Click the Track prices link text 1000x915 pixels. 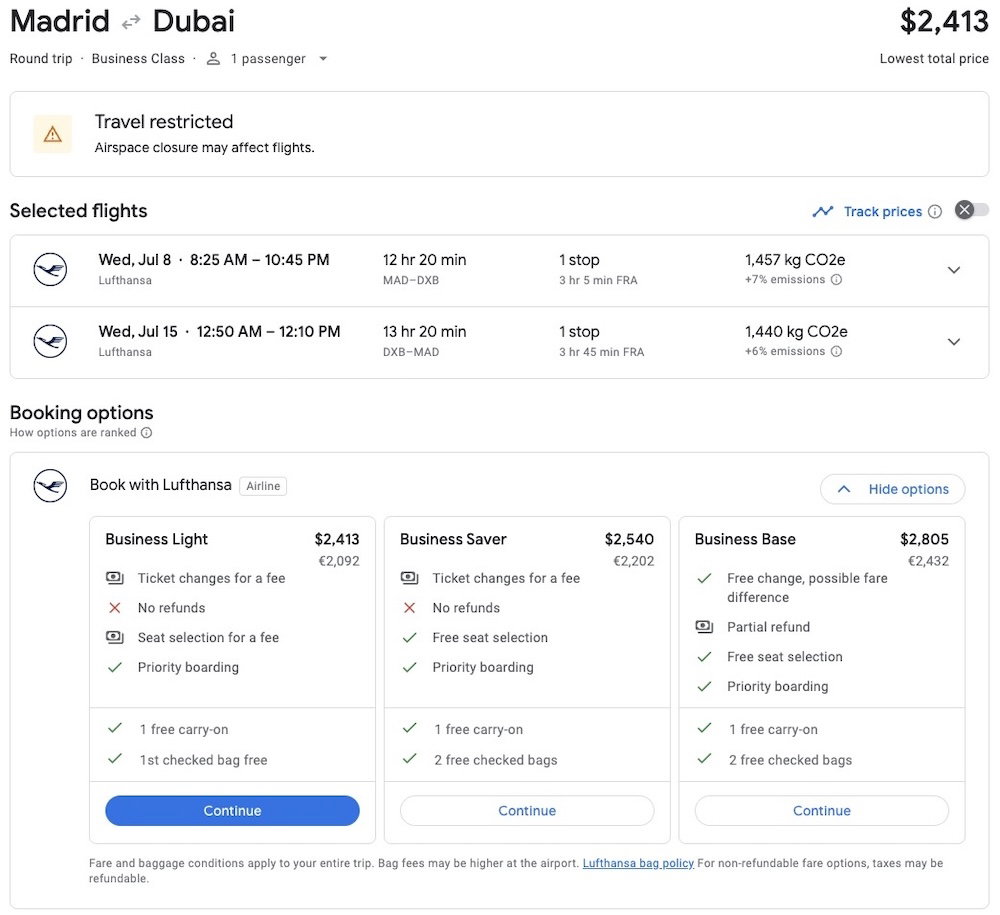tap(882, 212)
